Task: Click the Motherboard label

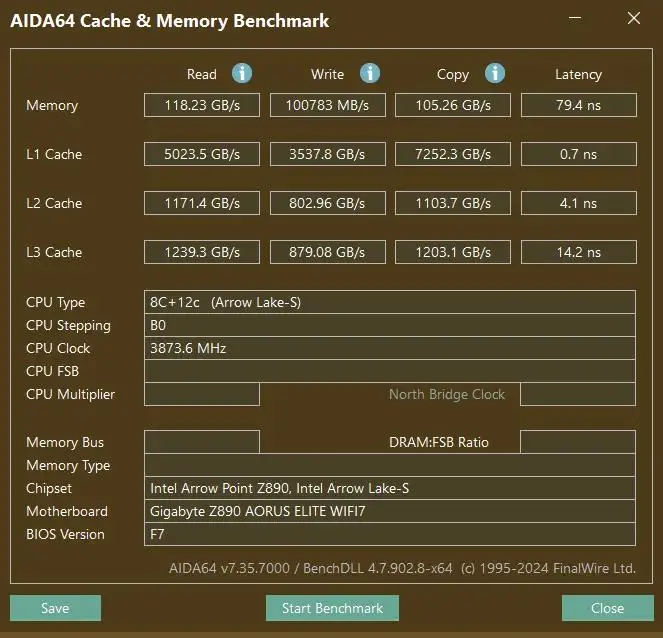Action: [x=67, y=511]
